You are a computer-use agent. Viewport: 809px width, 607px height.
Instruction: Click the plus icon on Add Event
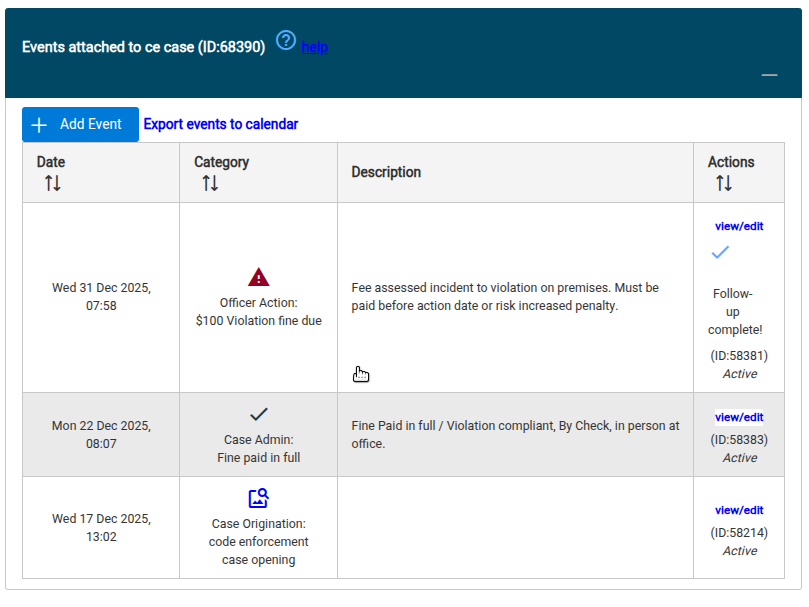39,125
